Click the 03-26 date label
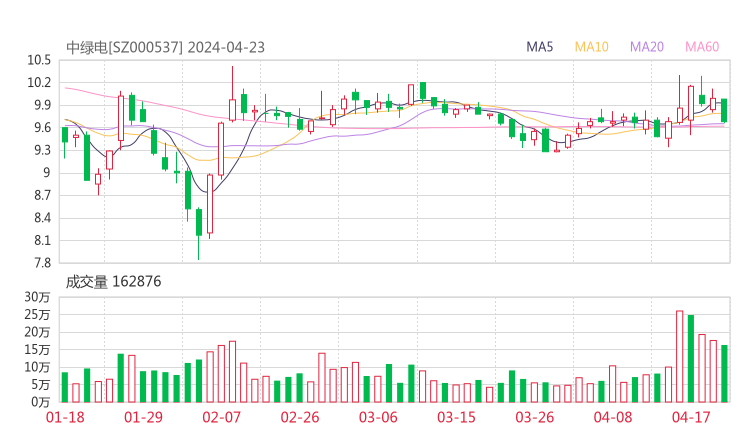 [534, 417]
